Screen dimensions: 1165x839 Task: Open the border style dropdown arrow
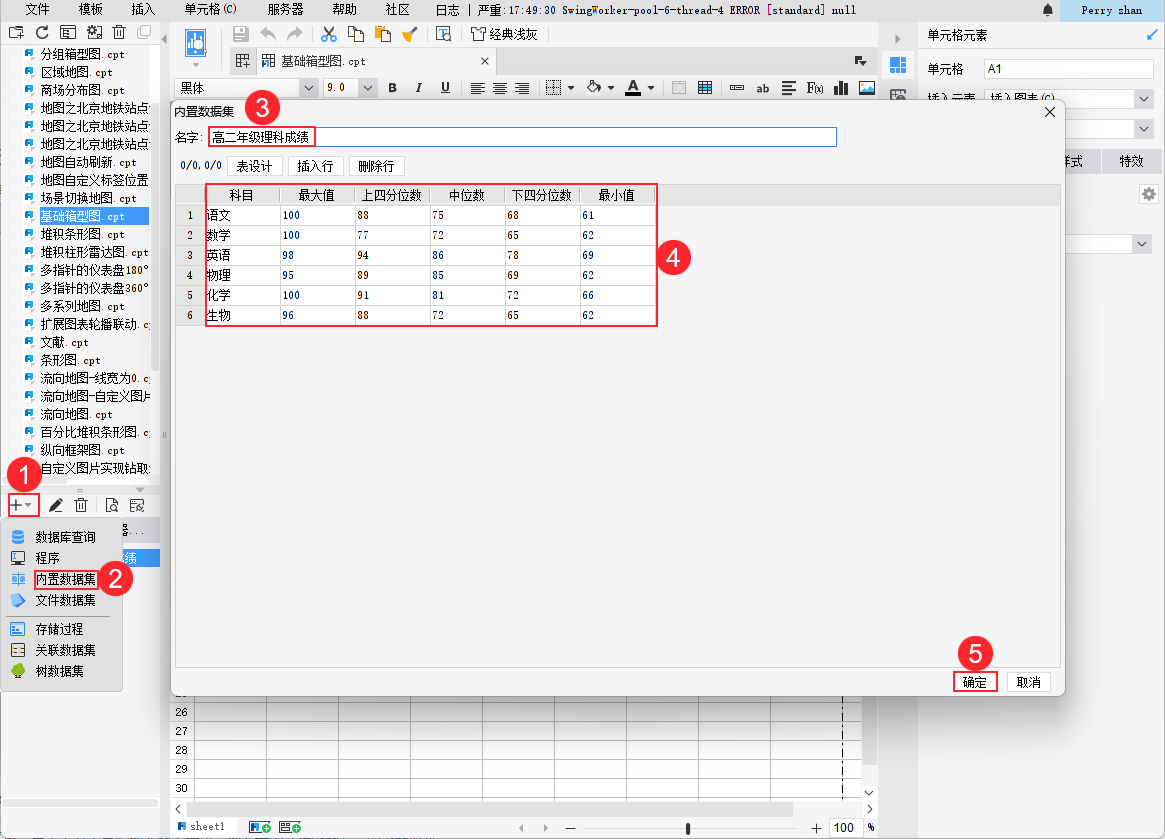[x=571, y=88]
